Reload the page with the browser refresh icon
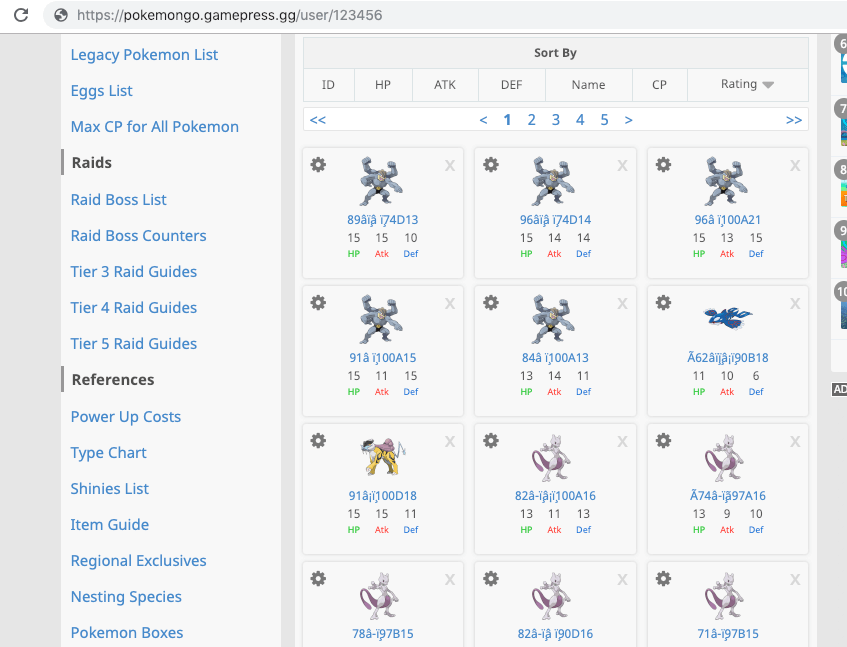Viewport: 847px width, 647px height. [21, 15]
